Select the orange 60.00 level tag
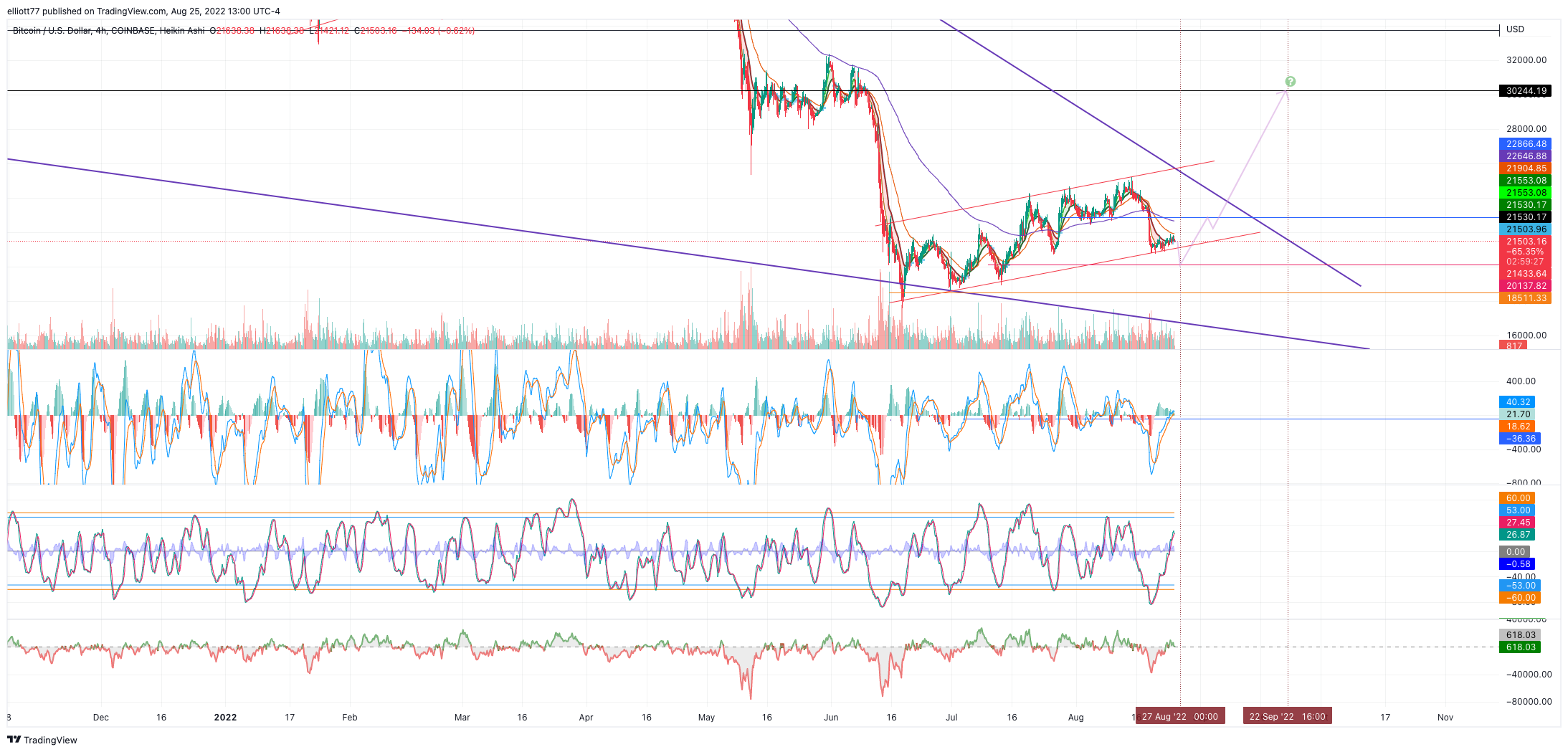The height and width of the screenshot is (752, 1568). (x=1517, y=498)
